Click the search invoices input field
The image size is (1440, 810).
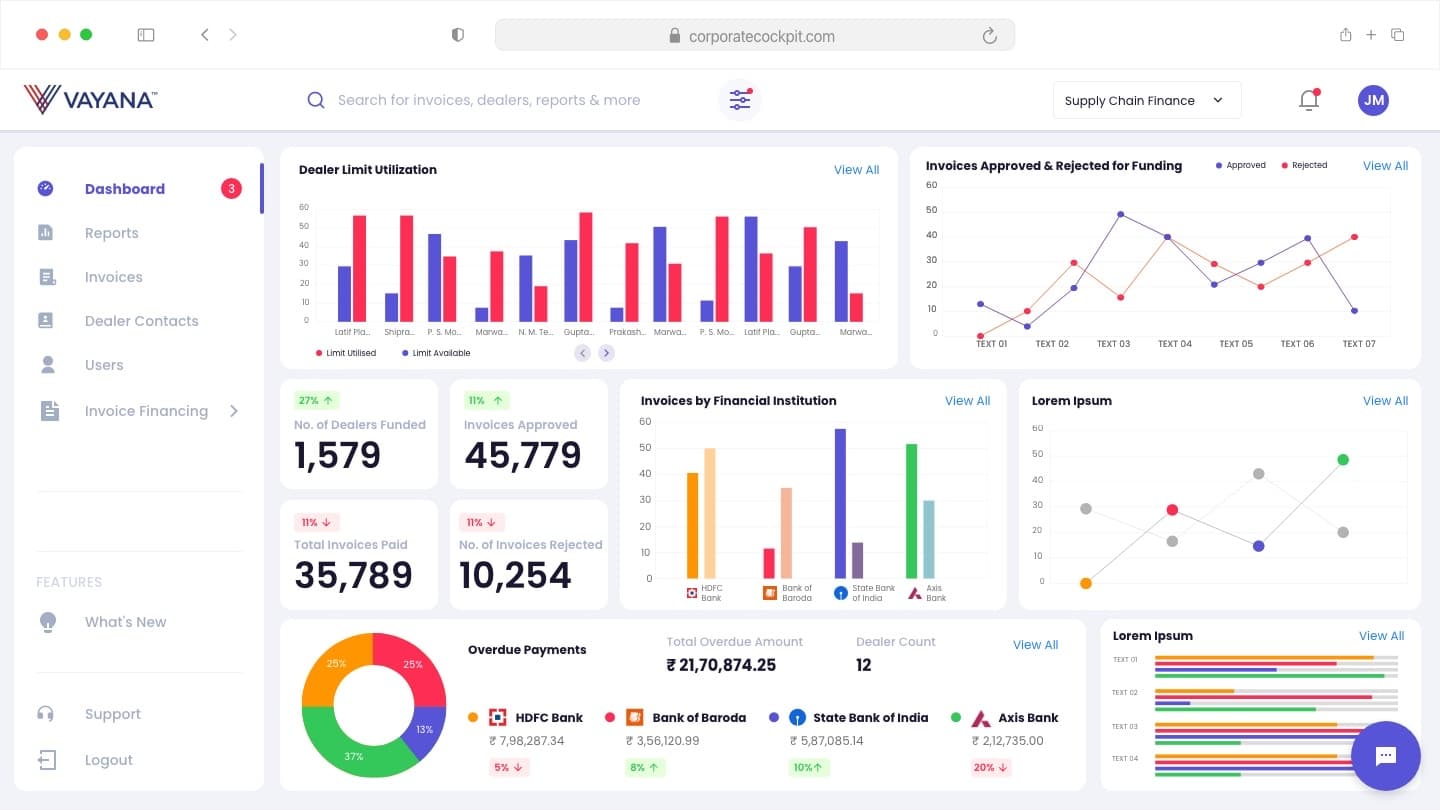coord(489,100)
